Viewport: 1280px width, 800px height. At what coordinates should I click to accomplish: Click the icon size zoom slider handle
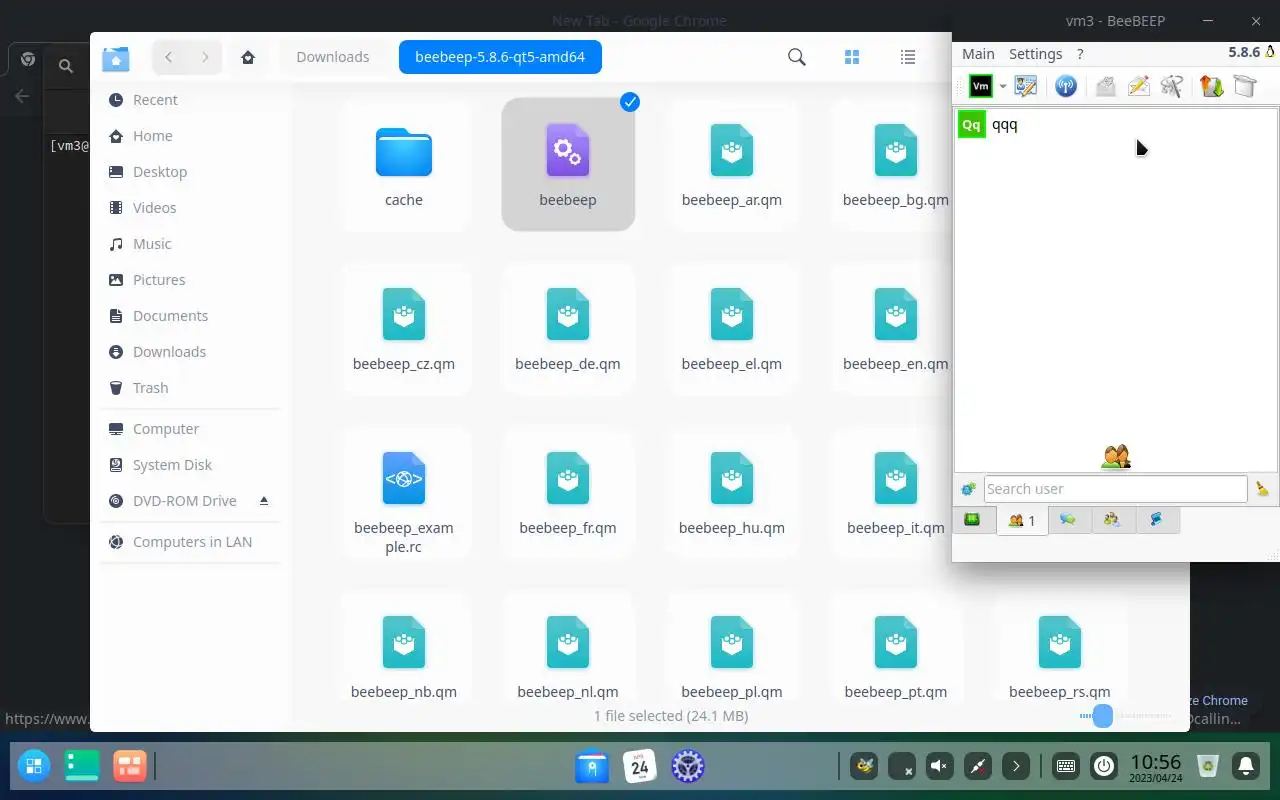pos(1102,716)
